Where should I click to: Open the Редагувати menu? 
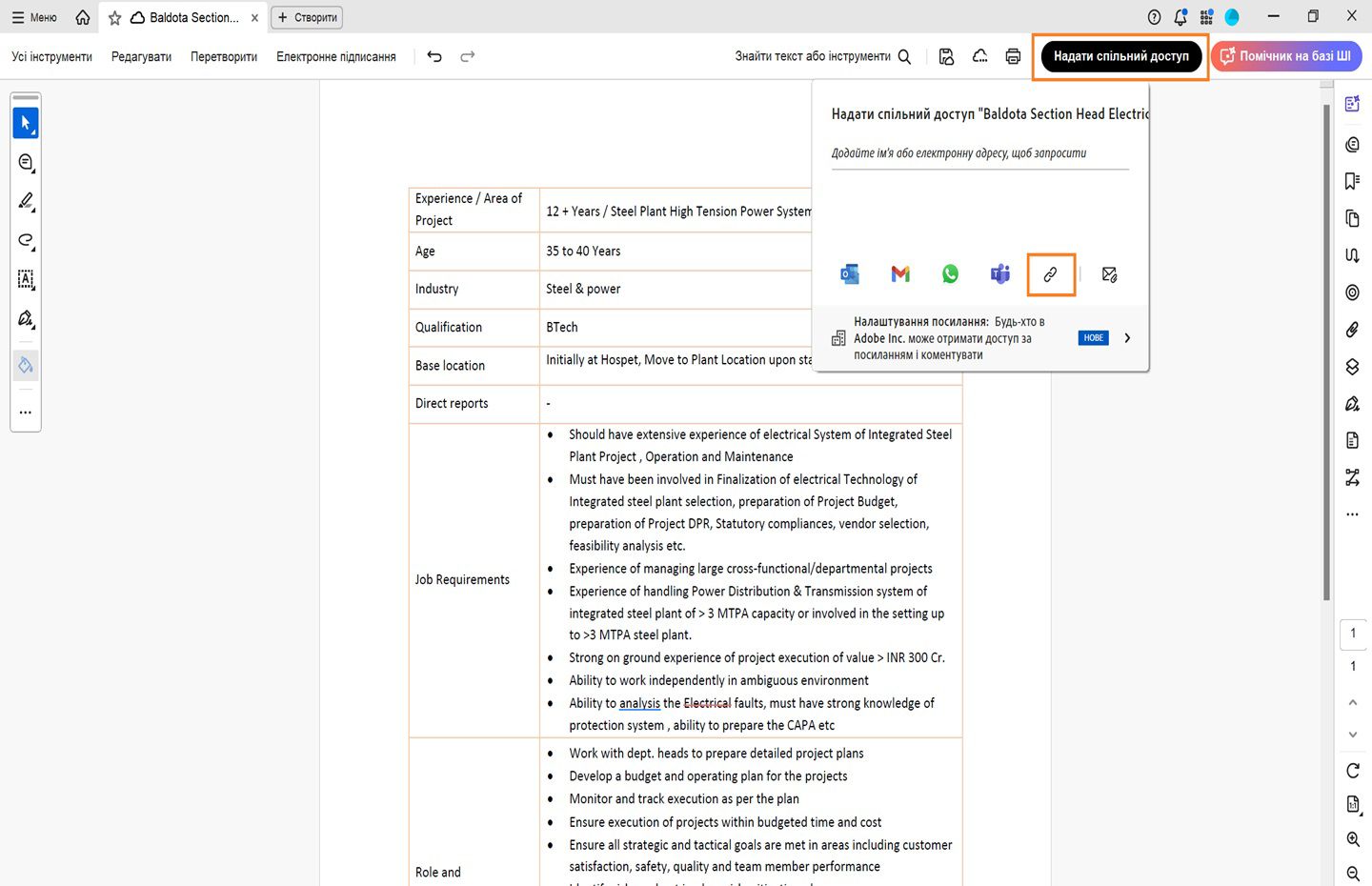pyautogui.click(x=141, y=56)
